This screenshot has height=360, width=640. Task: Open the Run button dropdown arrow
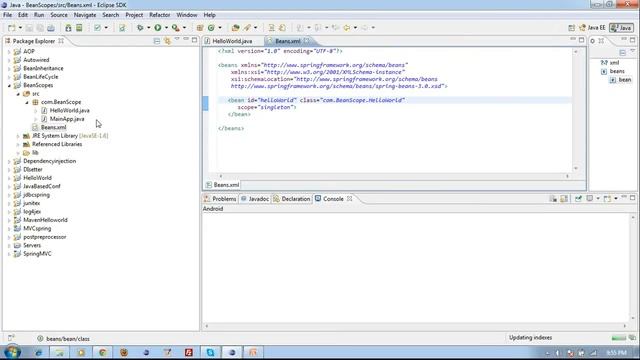166,28
